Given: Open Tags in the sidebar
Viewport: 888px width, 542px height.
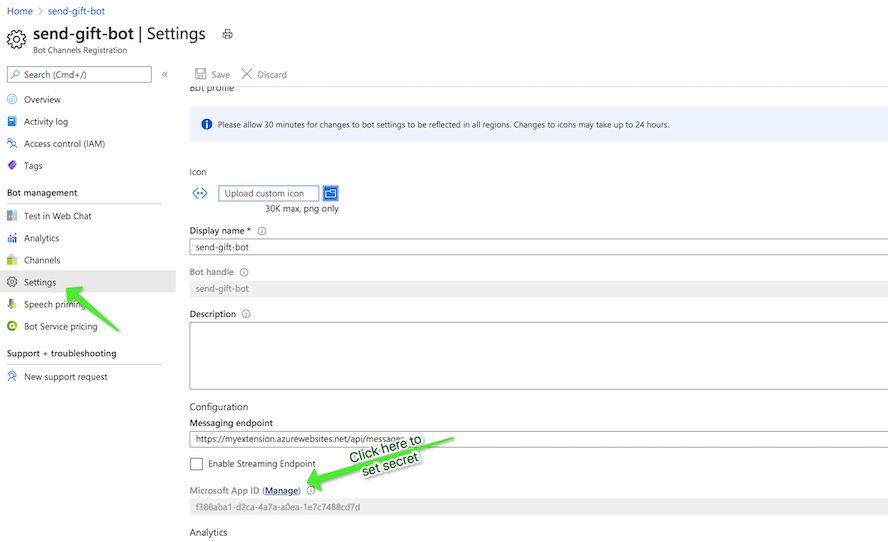Looking at the screenshot, I should [x=33, y=165].
